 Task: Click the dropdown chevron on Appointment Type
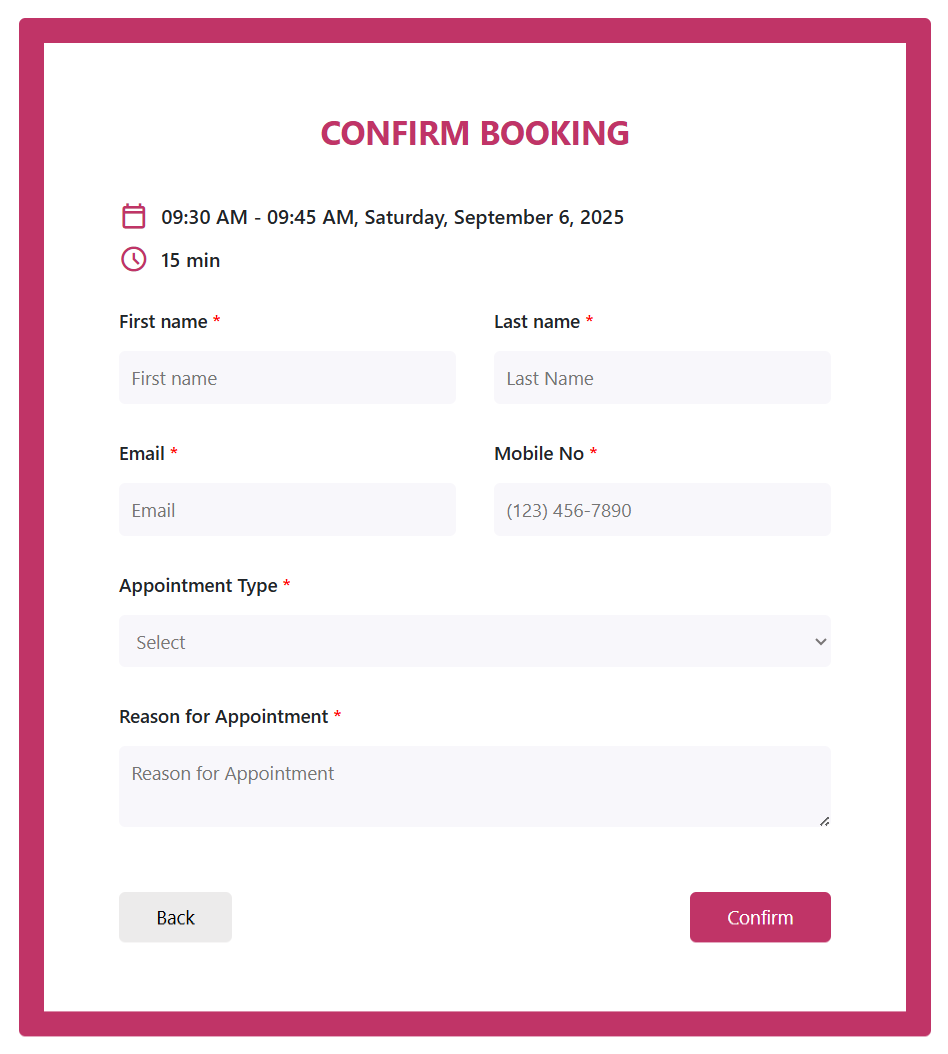point(820,641)
